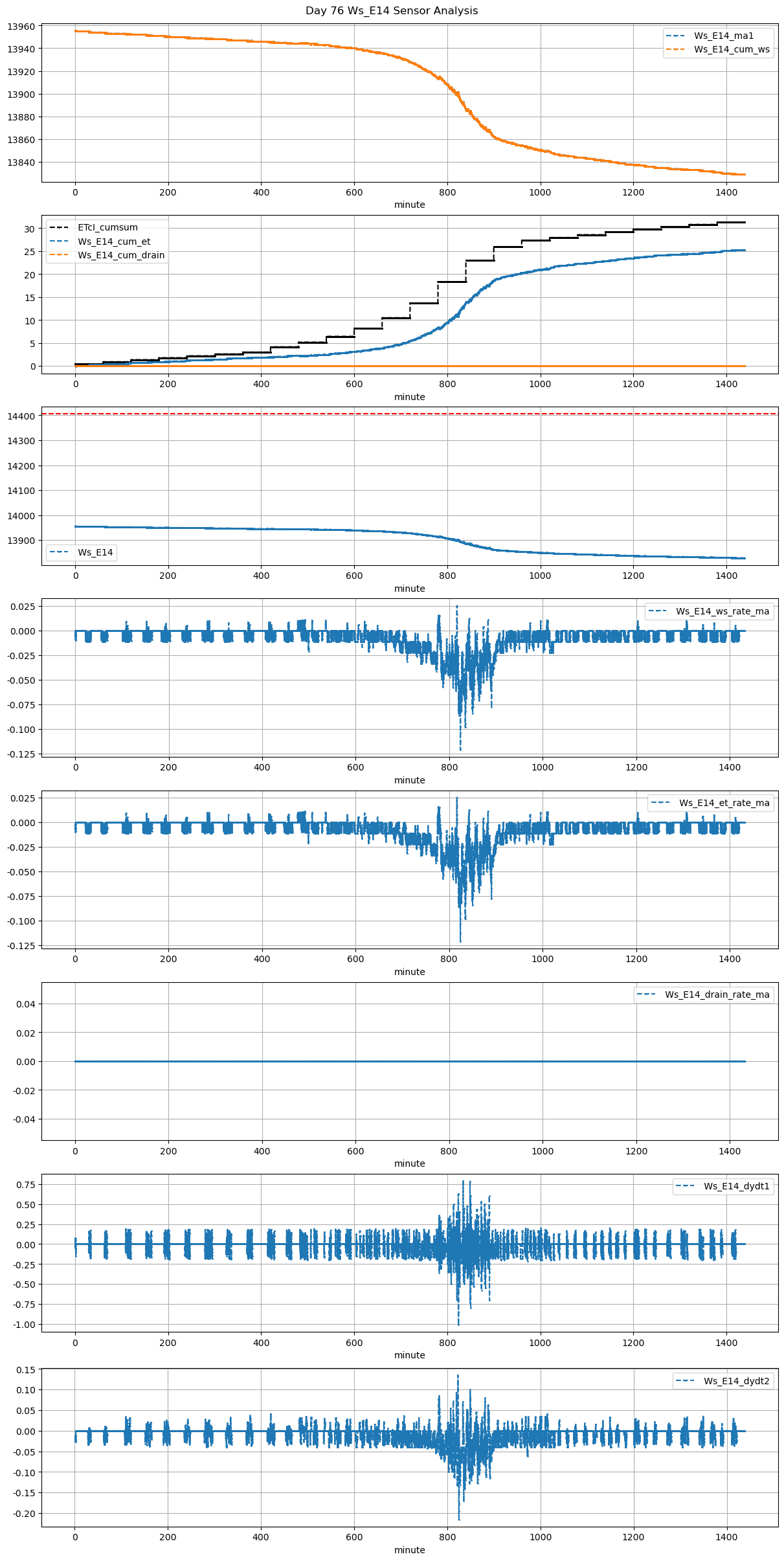Screen dimensions: 784x1561
Task: Click the 'minute' axis label under the top plot
Action: (x=409, y=205)
